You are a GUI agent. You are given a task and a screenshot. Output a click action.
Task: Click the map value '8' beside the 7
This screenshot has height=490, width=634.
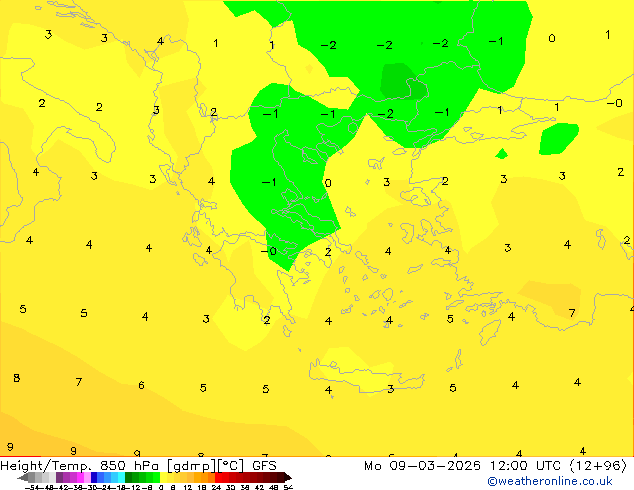click(x=17, y=378)
